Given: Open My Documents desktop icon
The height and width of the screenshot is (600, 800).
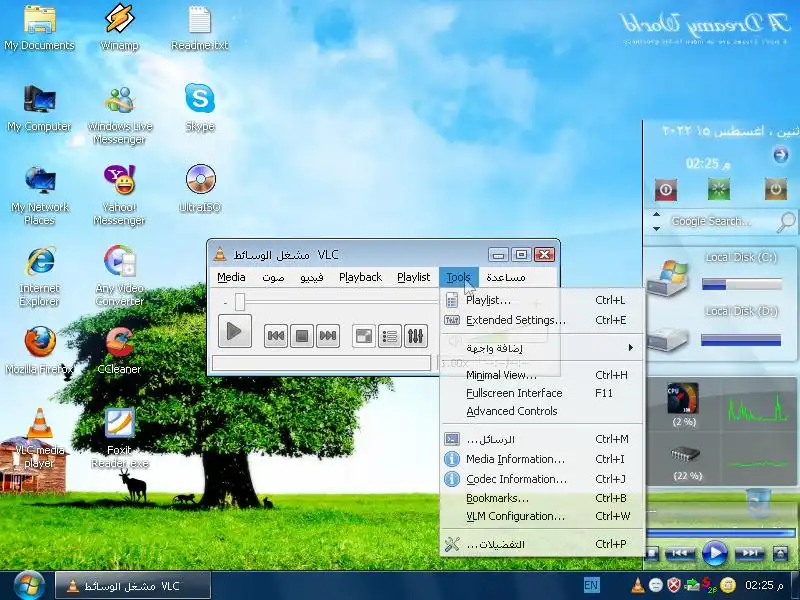Looking at the screenshot, I should (x=39, y=29).
